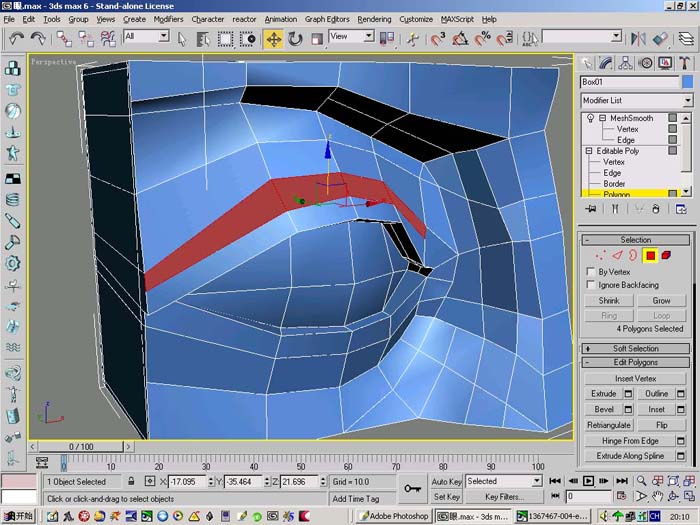
Task: Switch to the Motion panel tab
Action: 646,63
